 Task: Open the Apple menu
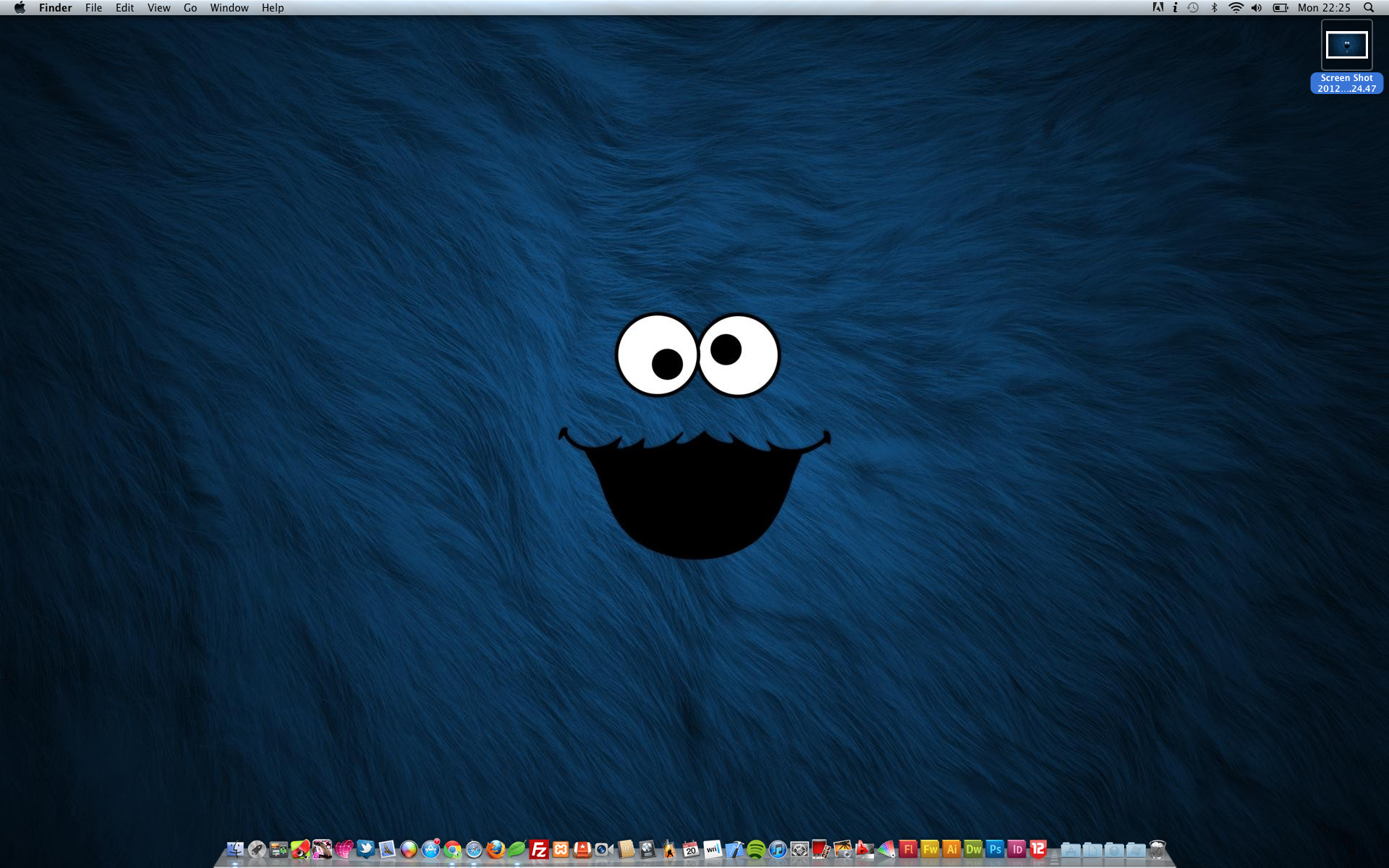[20, 7]
